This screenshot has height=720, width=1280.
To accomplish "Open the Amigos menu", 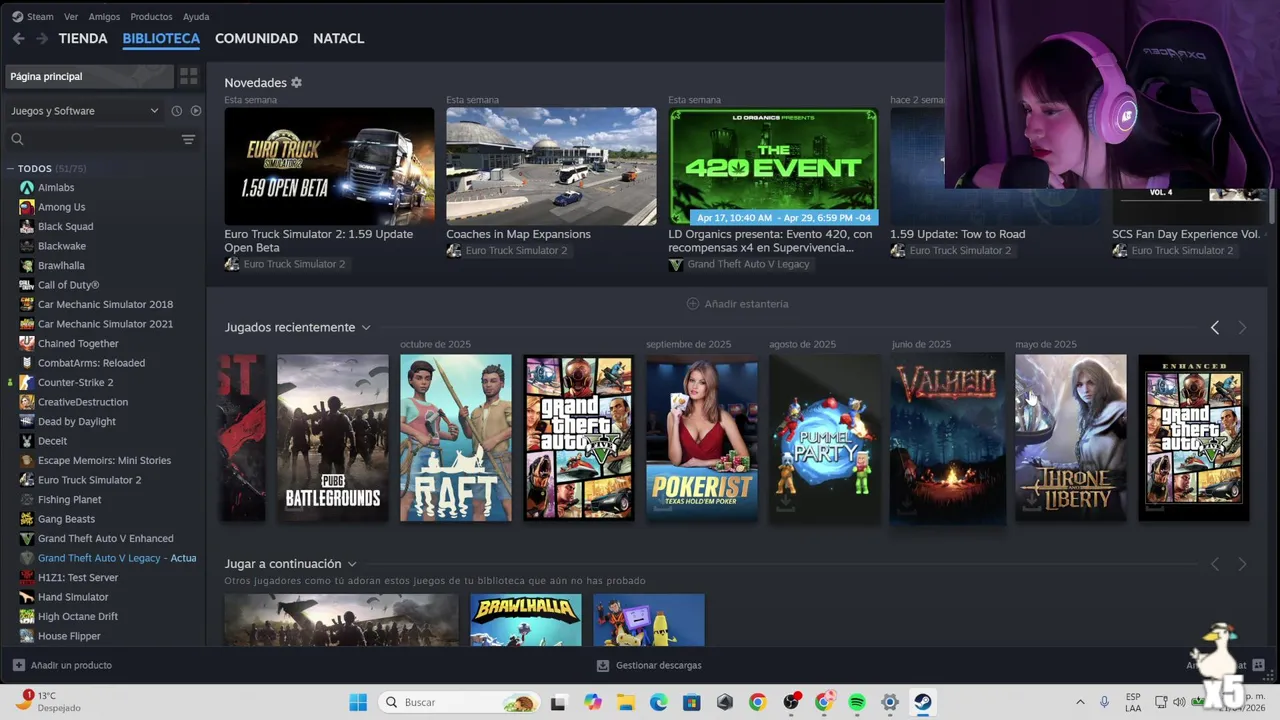I will click(104, 17).
